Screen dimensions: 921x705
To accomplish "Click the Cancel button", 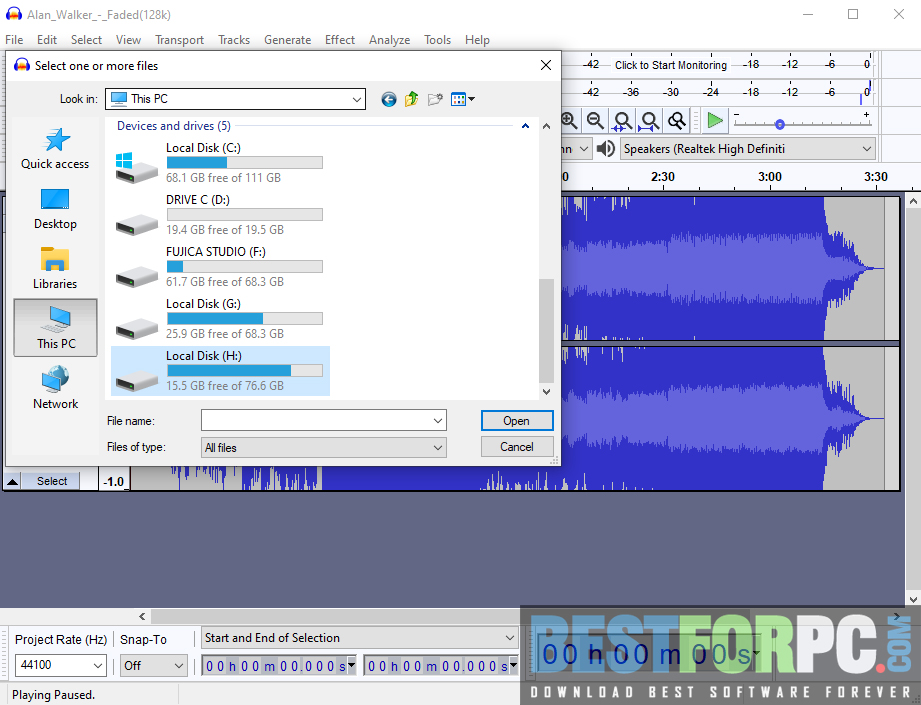I will (x=517, y=446).
